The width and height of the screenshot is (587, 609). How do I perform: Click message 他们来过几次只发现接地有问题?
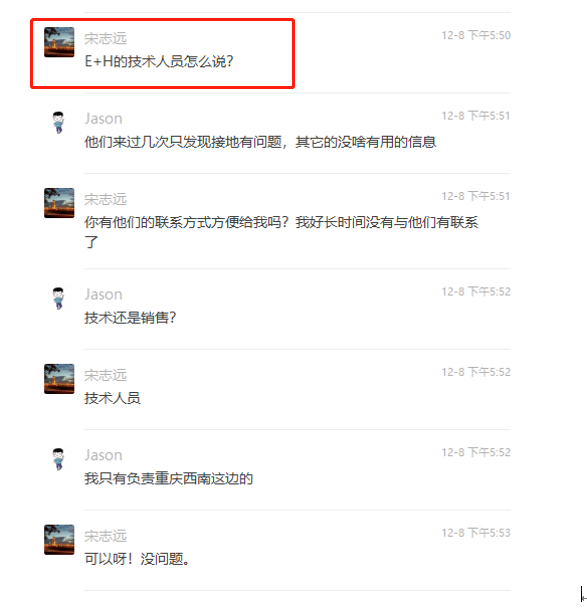(260, 142)
